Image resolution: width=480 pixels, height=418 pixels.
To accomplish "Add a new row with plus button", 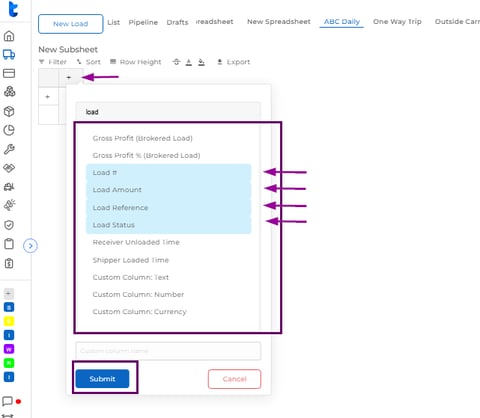I will point(48,97).
